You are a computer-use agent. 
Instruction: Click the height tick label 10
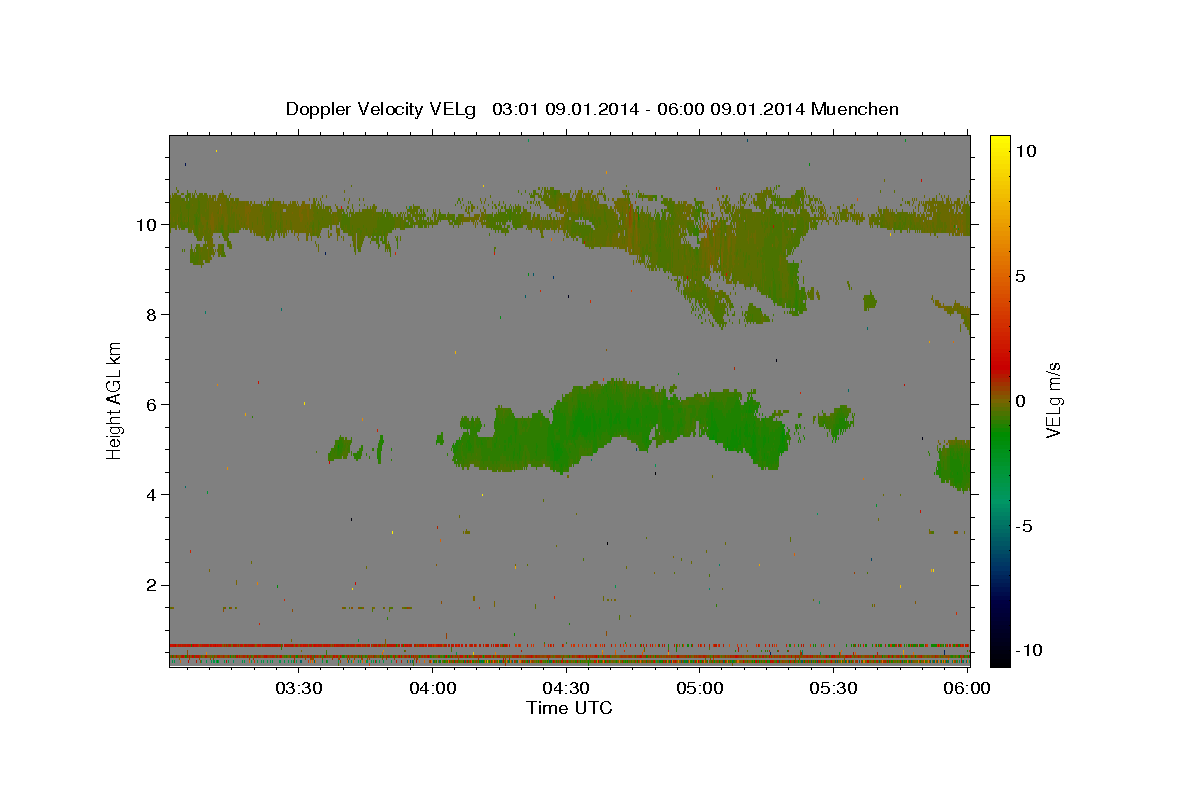(148, 225)
